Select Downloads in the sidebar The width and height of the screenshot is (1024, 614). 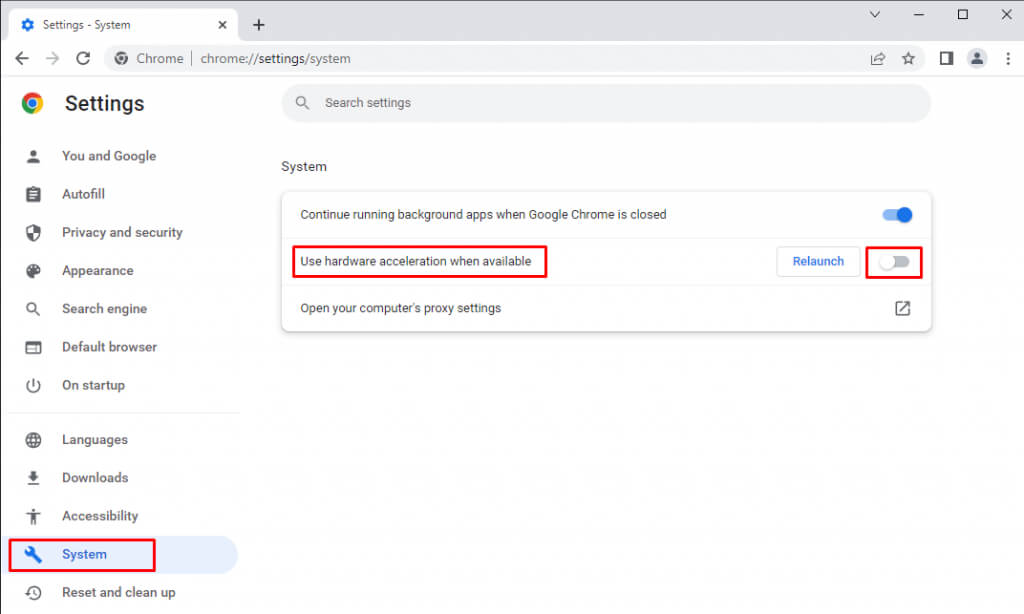click(x=95, y=478)
